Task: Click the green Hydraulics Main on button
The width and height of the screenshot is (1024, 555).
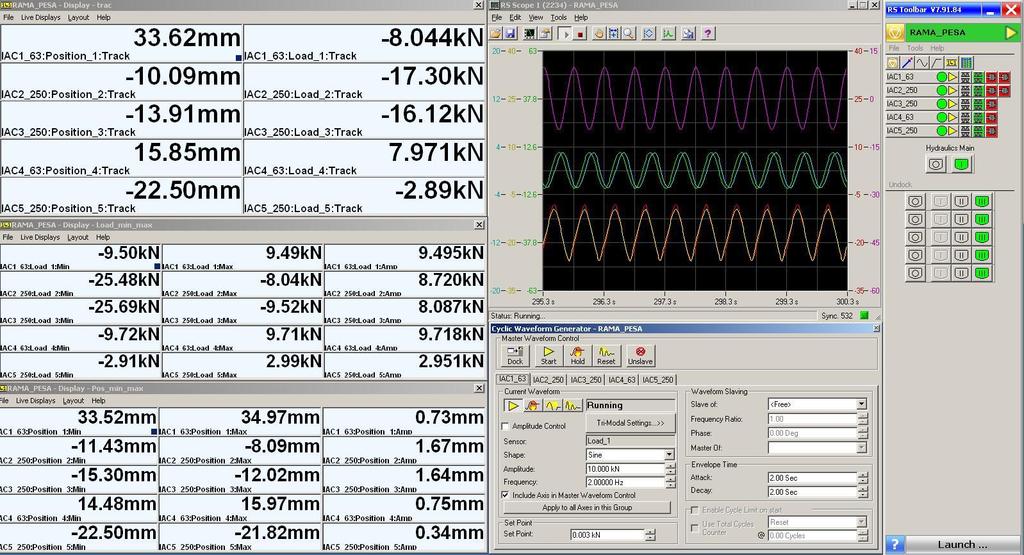Action: (x=960, y=165)
